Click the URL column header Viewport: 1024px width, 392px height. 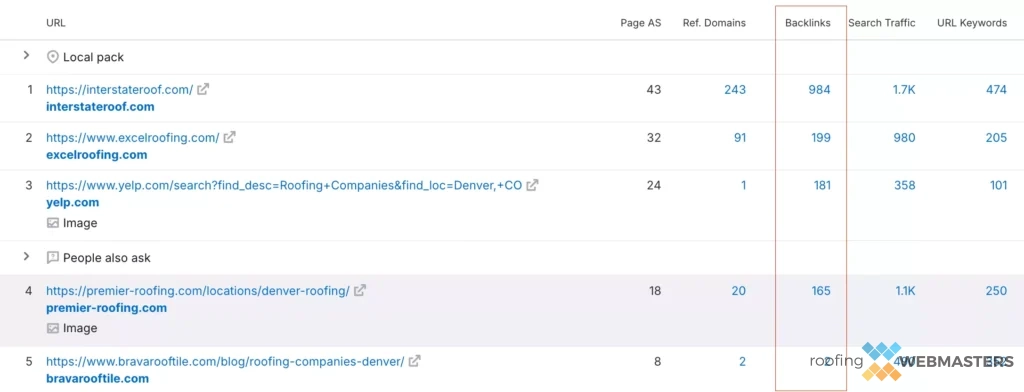point(56,23)
